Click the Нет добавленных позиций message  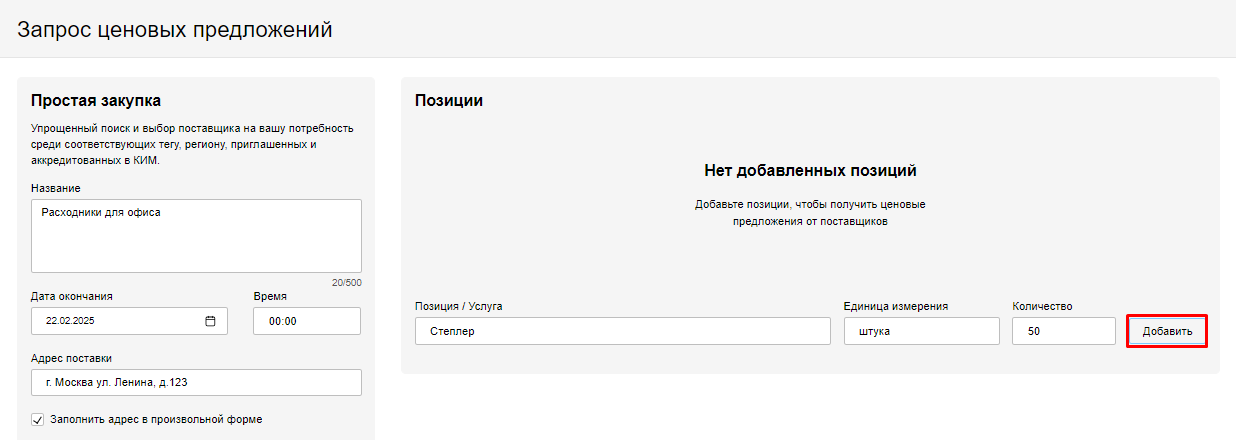pyautogui.click(x=810, y=171)
